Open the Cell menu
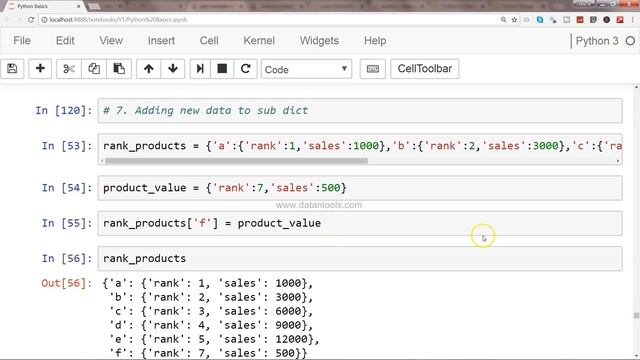Screen dimensions: 640x360 [209, 41]
